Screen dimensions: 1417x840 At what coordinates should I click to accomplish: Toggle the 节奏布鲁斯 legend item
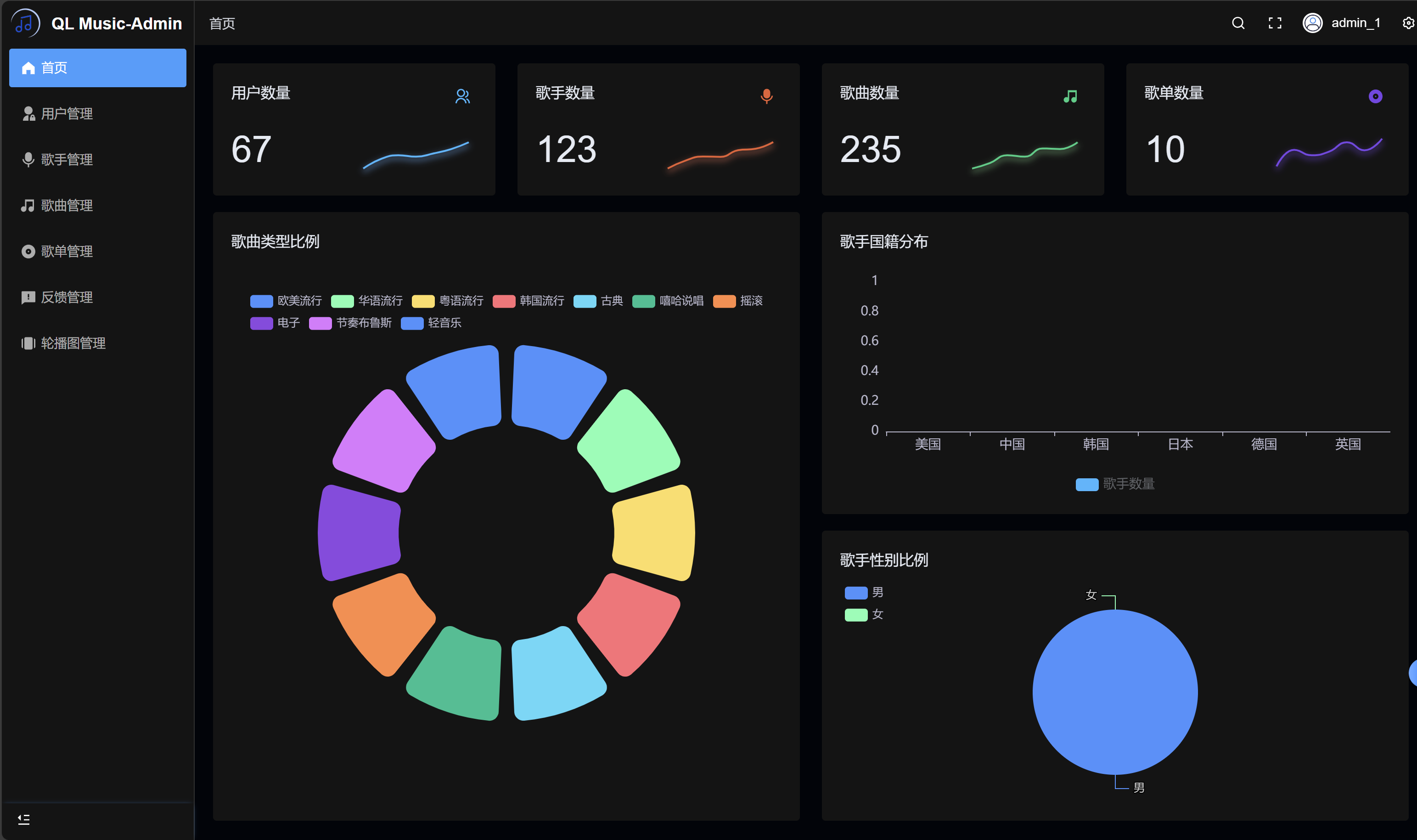coord(350,323)
